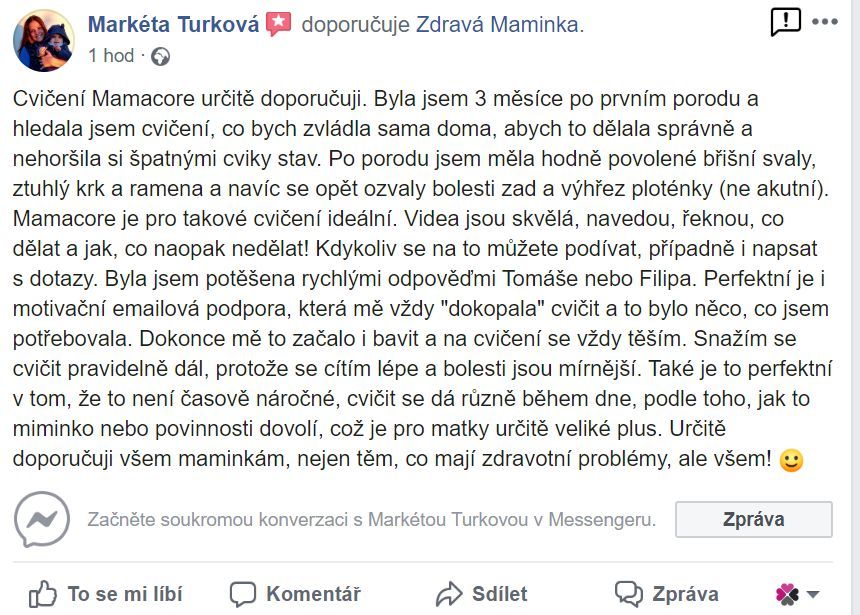This screenshot has width=860, height=615.
Task: Expand the dropdown arrow beside clover icon
Action: pos(813,594)
